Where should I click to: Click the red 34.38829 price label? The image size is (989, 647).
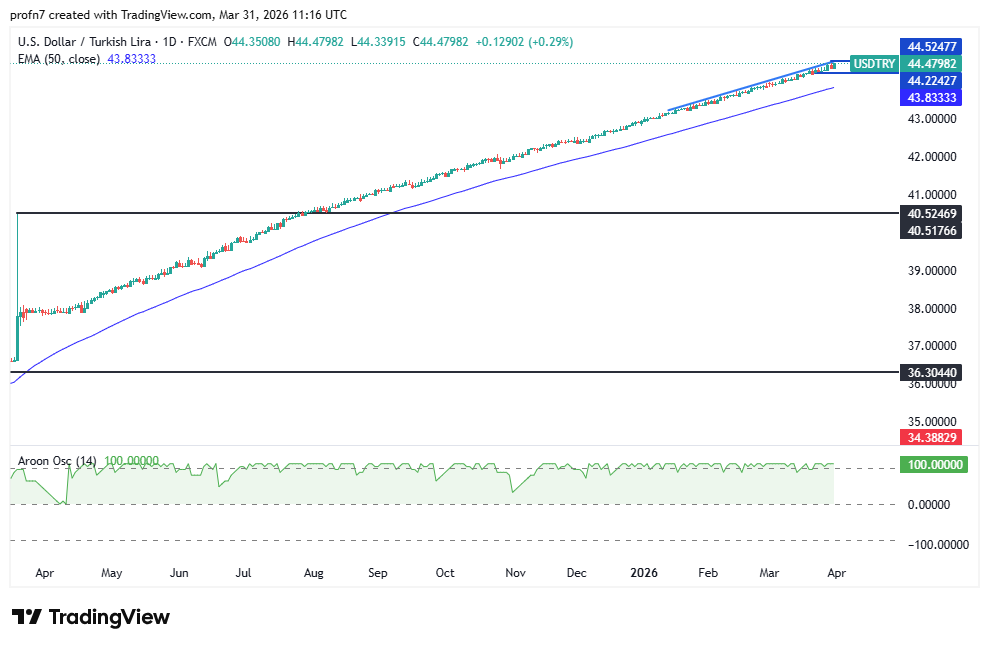[x=933, y=438]
